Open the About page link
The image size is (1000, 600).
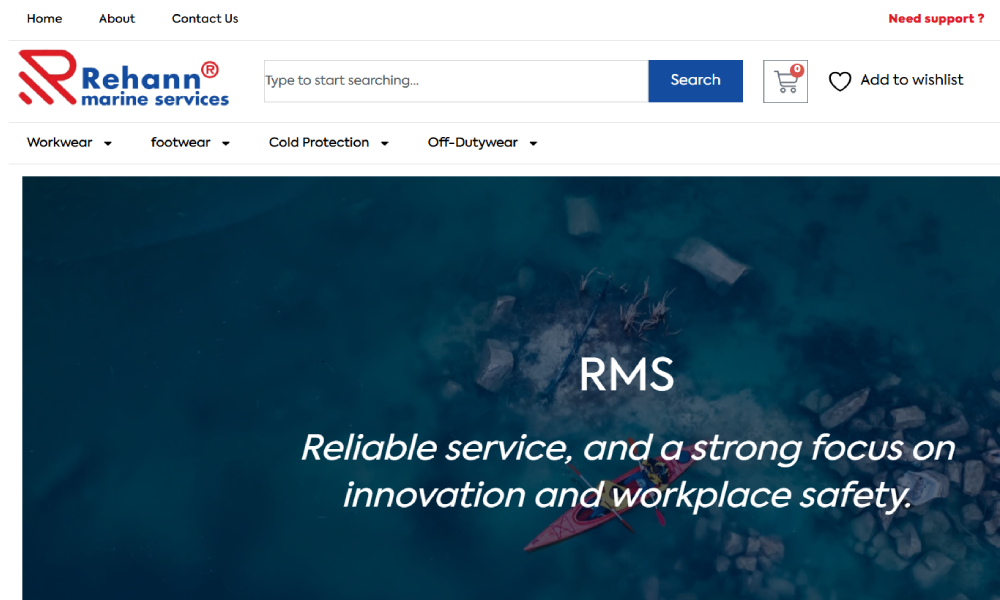117,18
